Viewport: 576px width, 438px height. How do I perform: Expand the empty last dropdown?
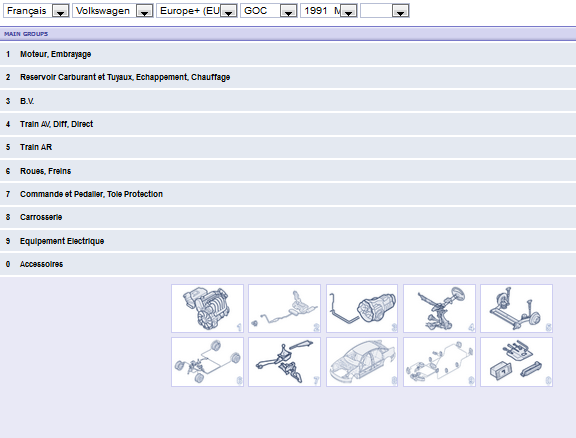(385, 11)
